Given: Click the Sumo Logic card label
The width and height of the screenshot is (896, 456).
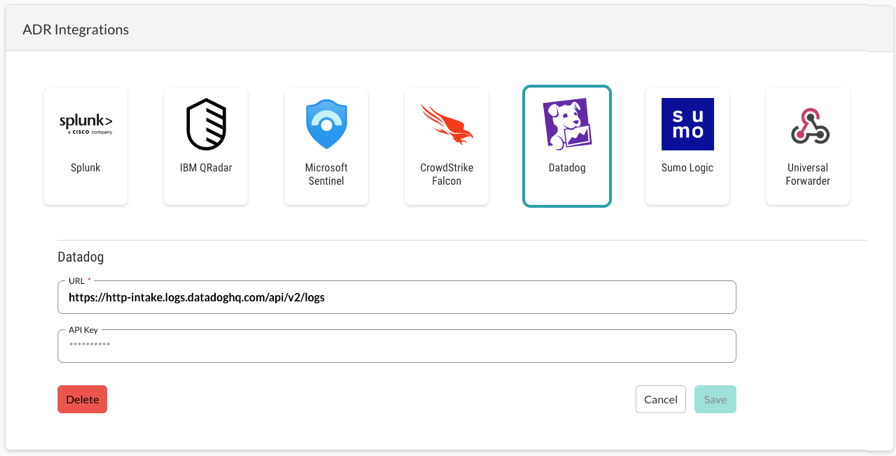Looking at the screenshot, I should 687,167.
